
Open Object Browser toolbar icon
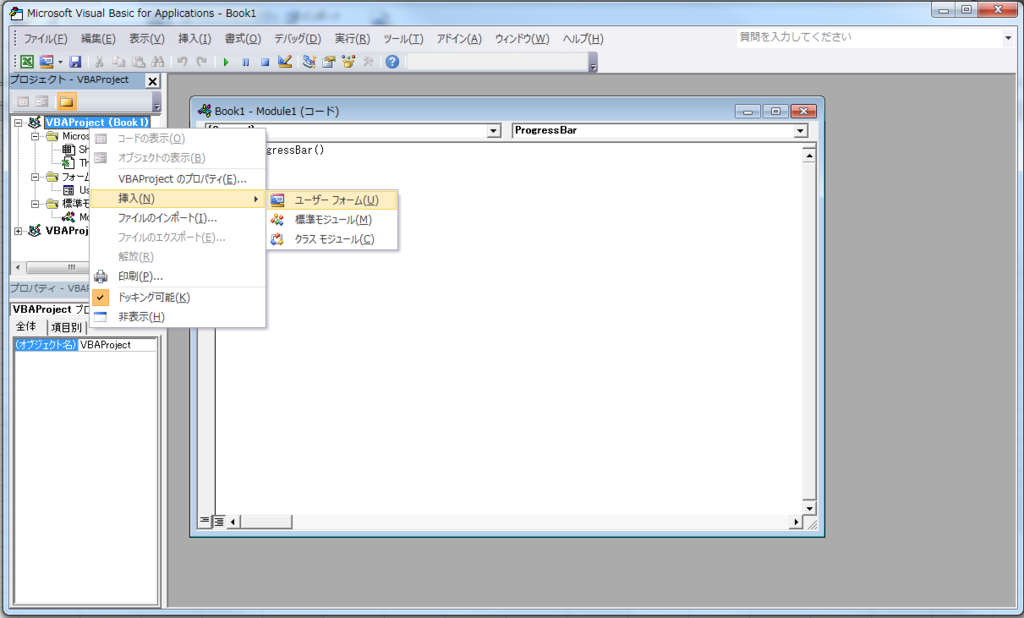click(x=348, y=62)
